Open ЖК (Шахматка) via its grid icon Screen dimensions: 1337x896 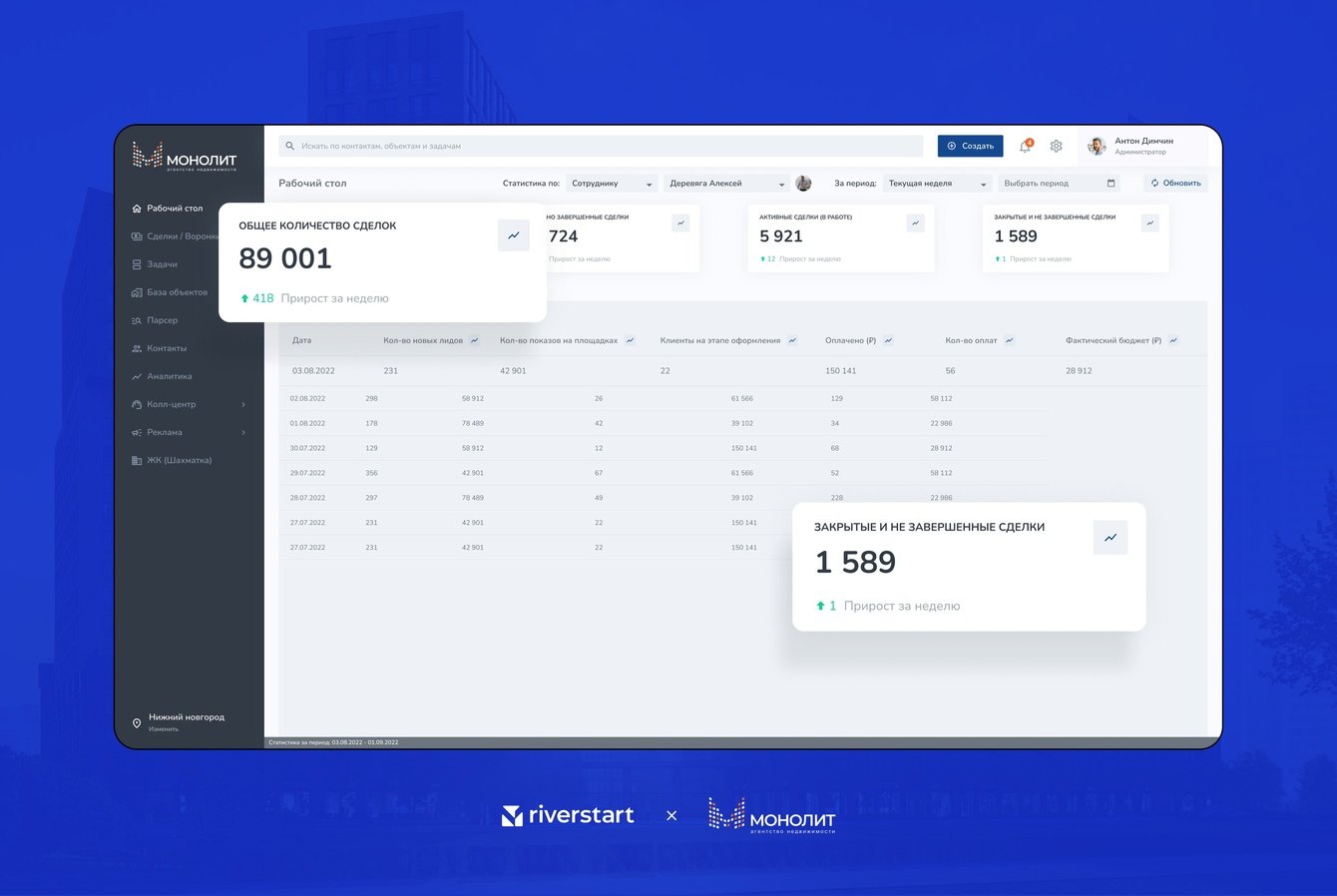point(137,460)
